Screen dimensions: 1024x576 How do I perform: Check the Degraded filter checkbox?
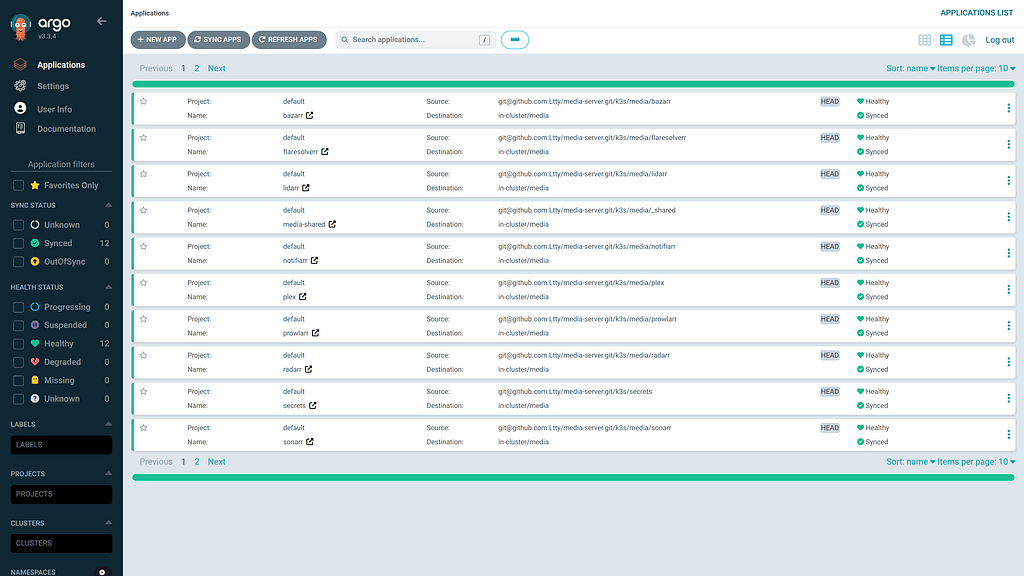(x=18, y=362)
